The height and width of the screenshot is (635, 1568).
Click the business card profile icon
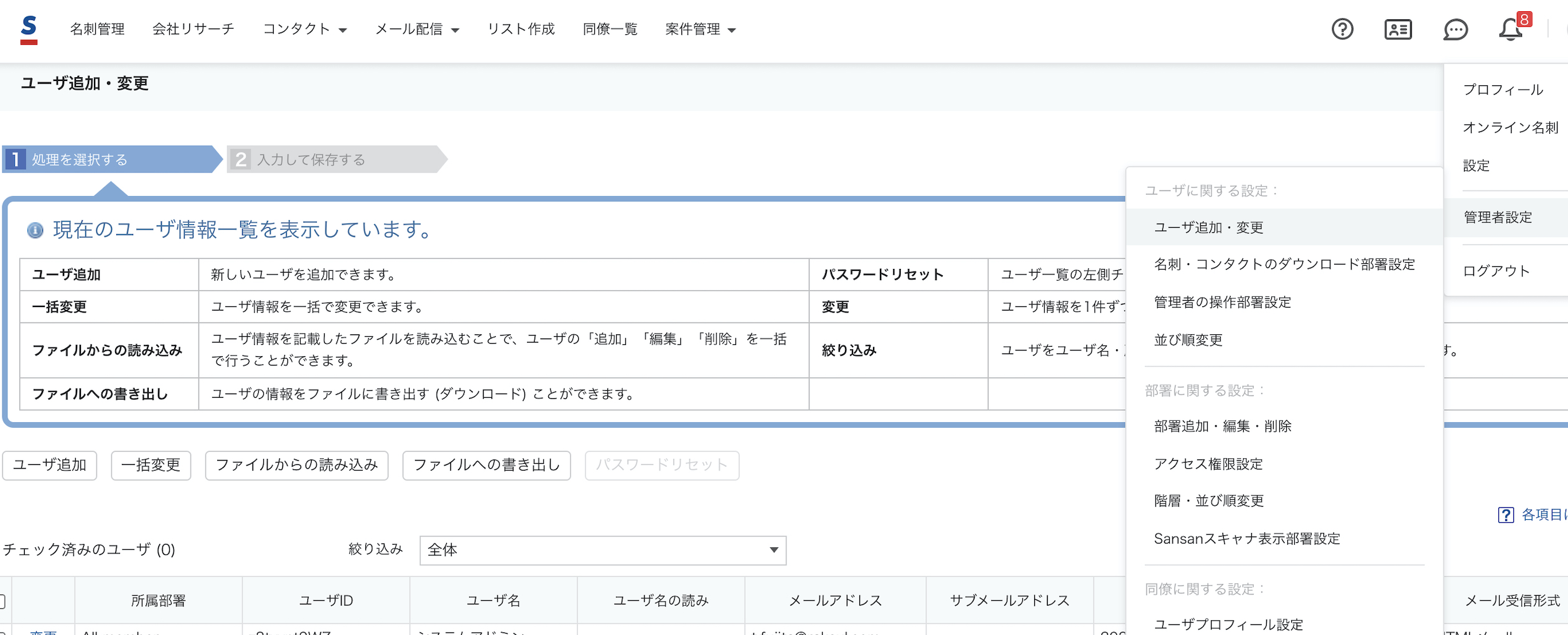pos(1398,29)
